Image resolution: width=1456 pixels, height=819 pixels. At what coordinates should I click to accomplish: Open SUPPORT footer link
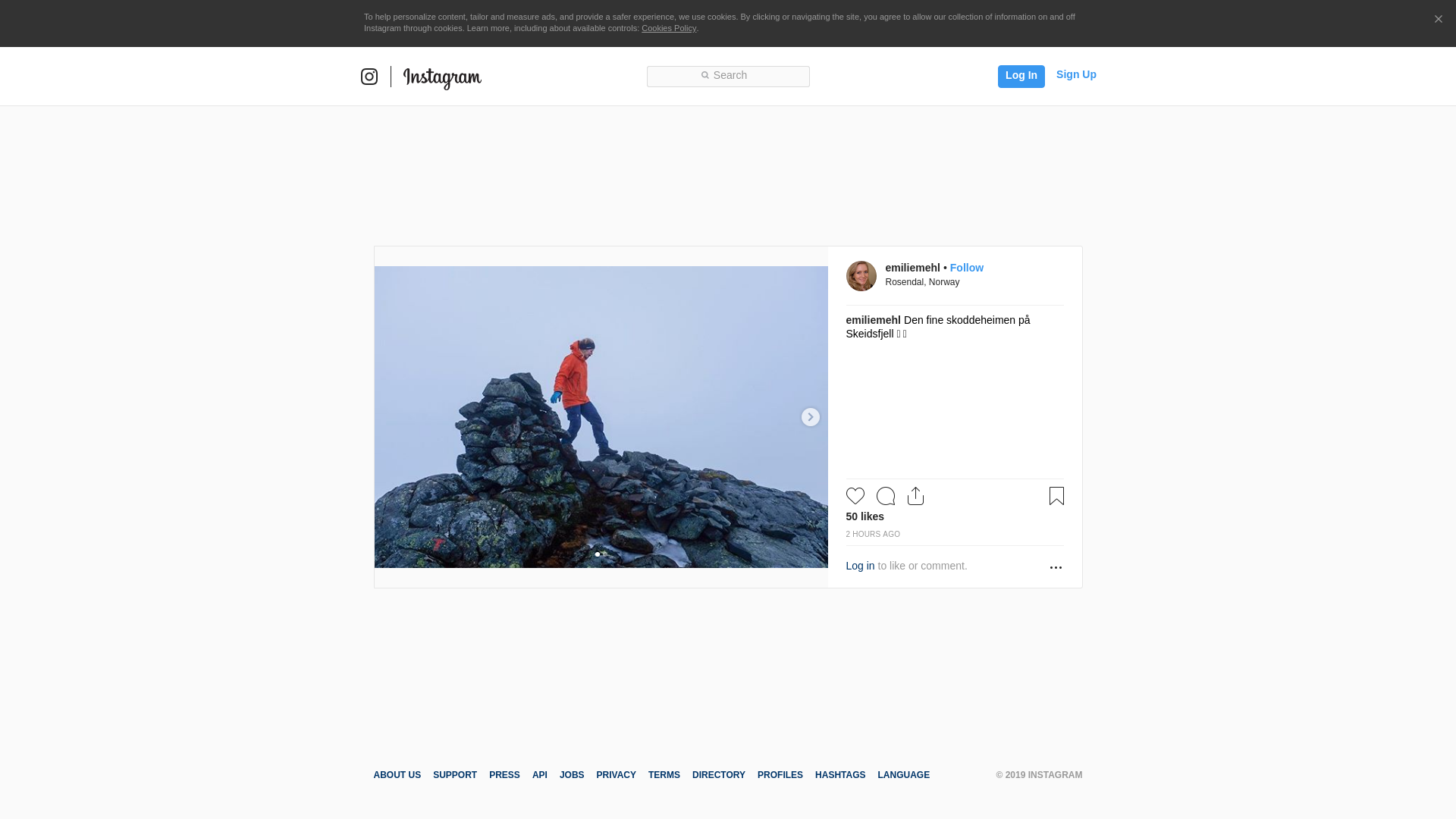coord(455,775)
